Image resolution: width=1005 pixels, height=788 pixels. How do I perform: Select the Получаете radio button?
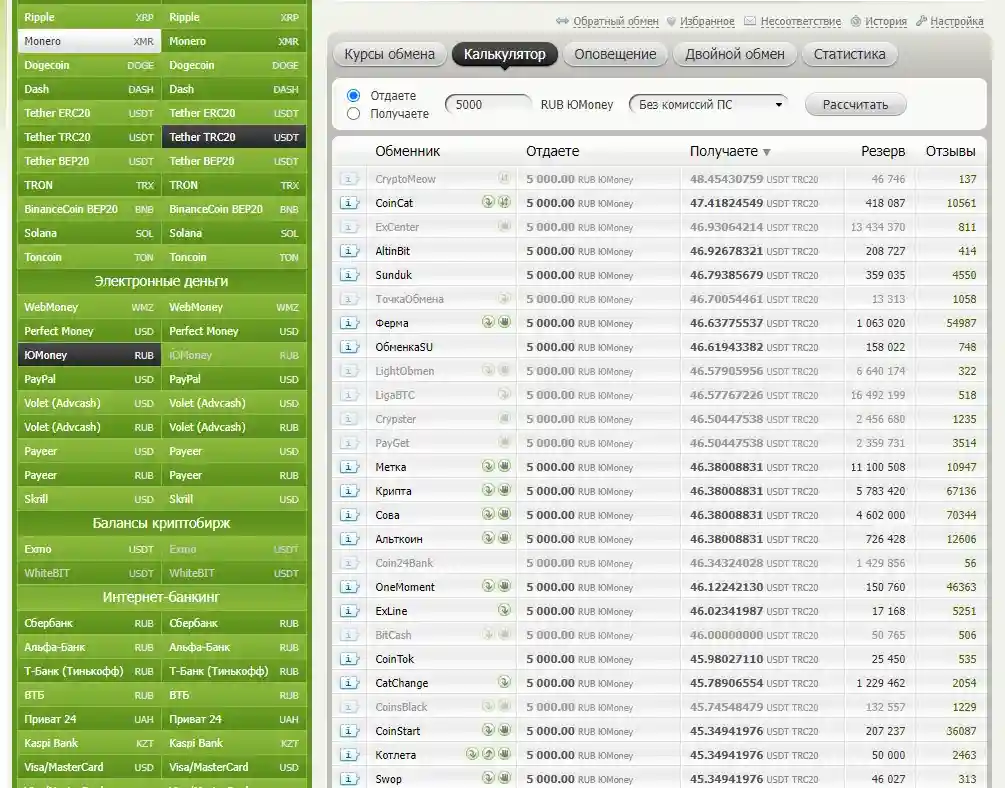tap(353, 114)
